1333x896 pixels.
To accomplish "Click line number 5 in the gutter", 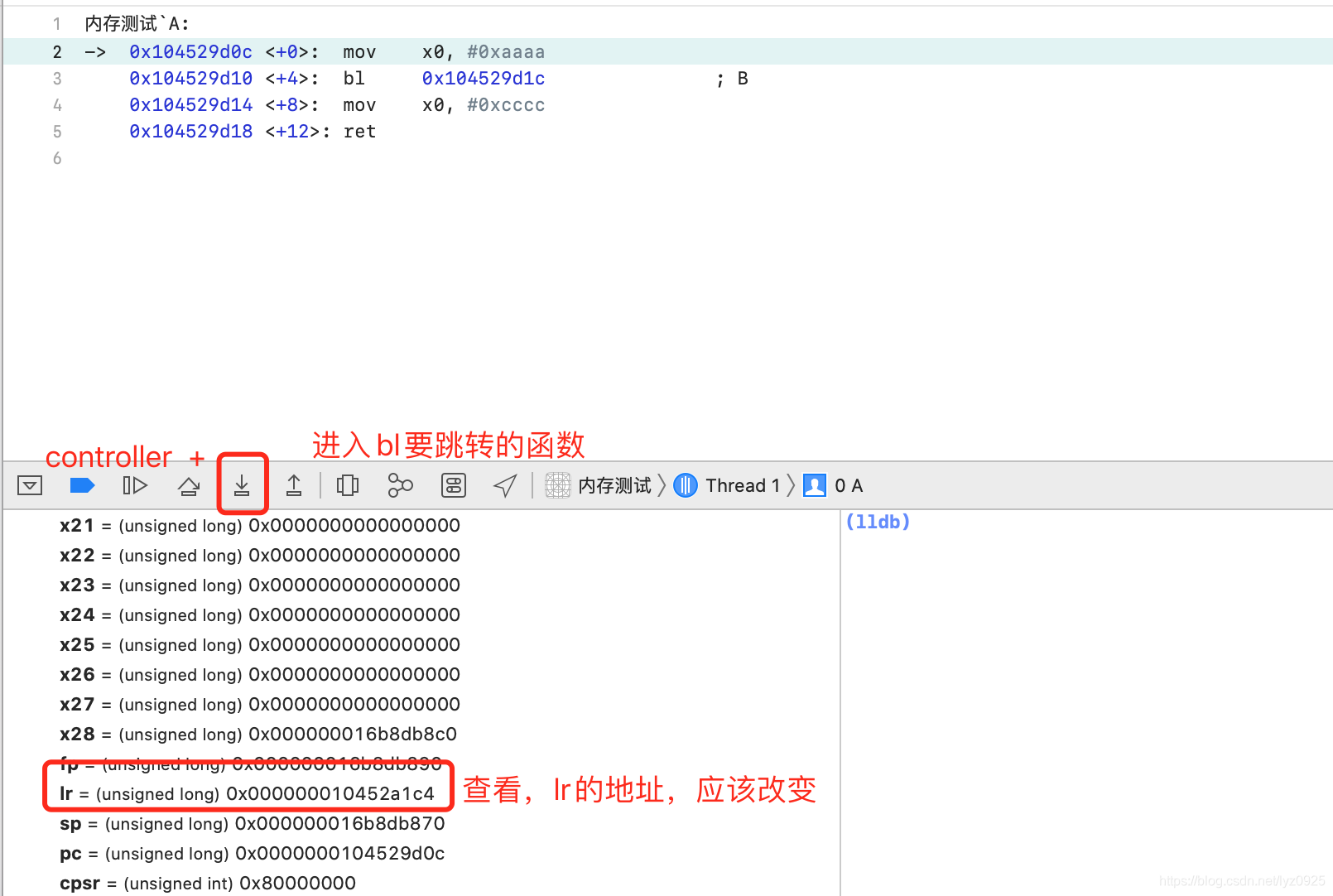I will [x=57, y=131].
